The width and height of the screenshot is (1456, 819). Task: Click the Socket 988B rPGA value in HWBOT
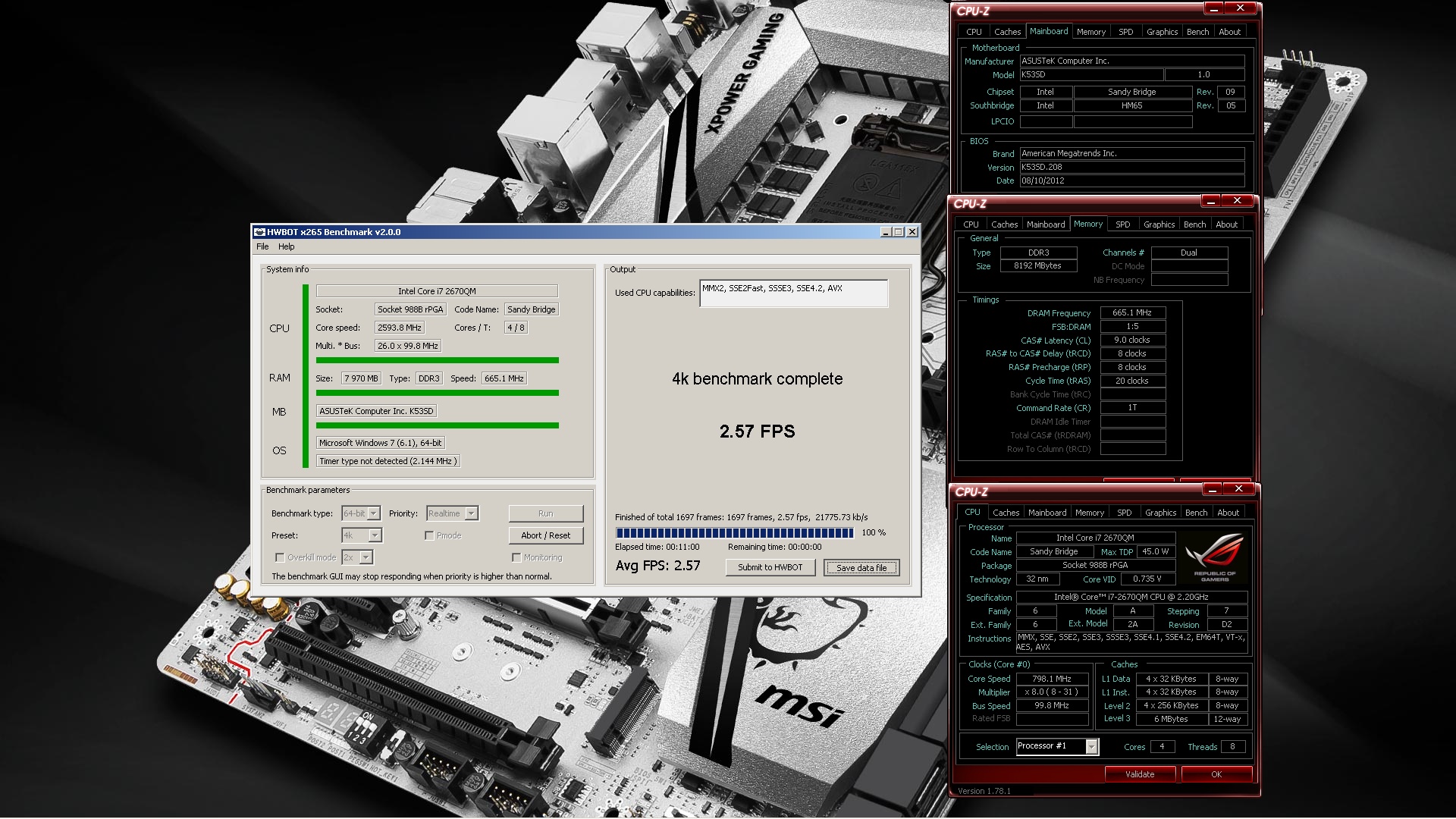click(410, 309)
